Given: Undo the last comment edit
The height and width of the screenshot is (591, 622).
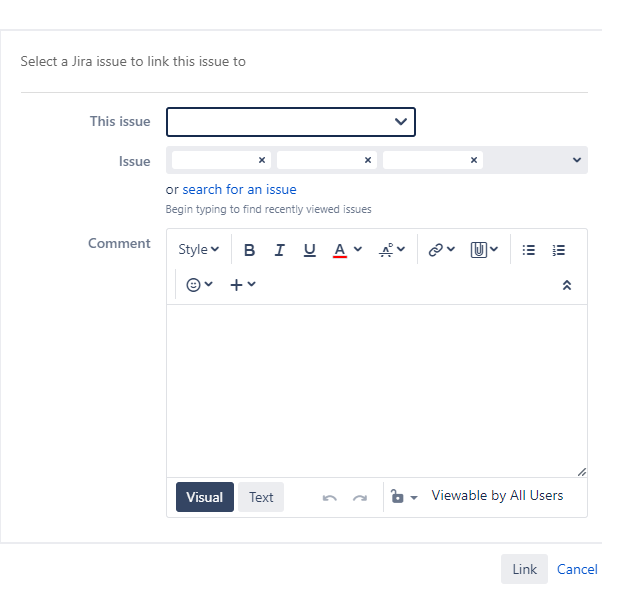Looking at the screenshot, I should 330,497.
